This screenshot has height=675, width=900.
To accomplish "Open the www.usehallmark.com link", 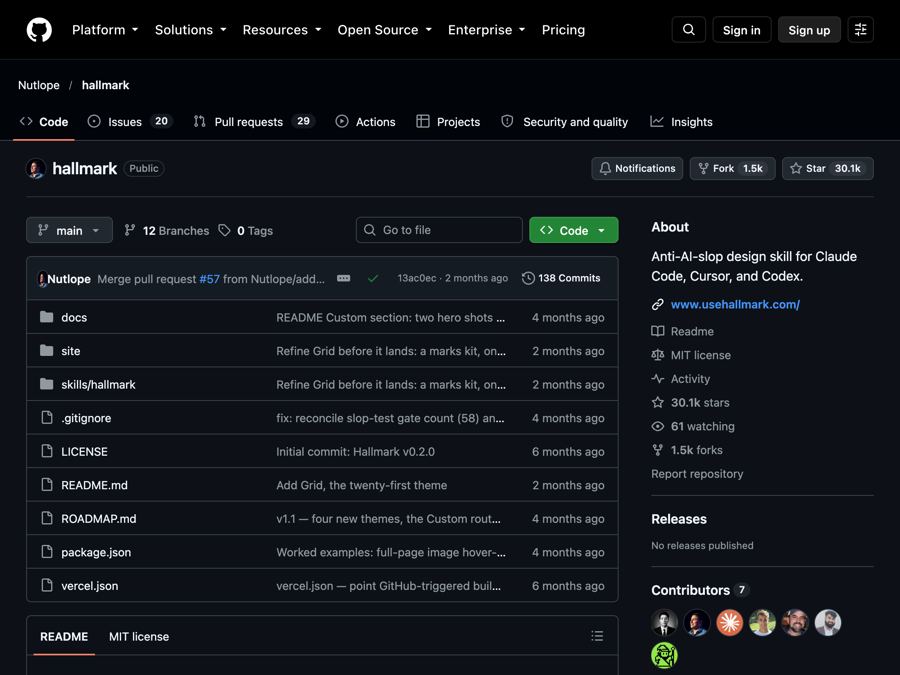I will coord(735,305).
